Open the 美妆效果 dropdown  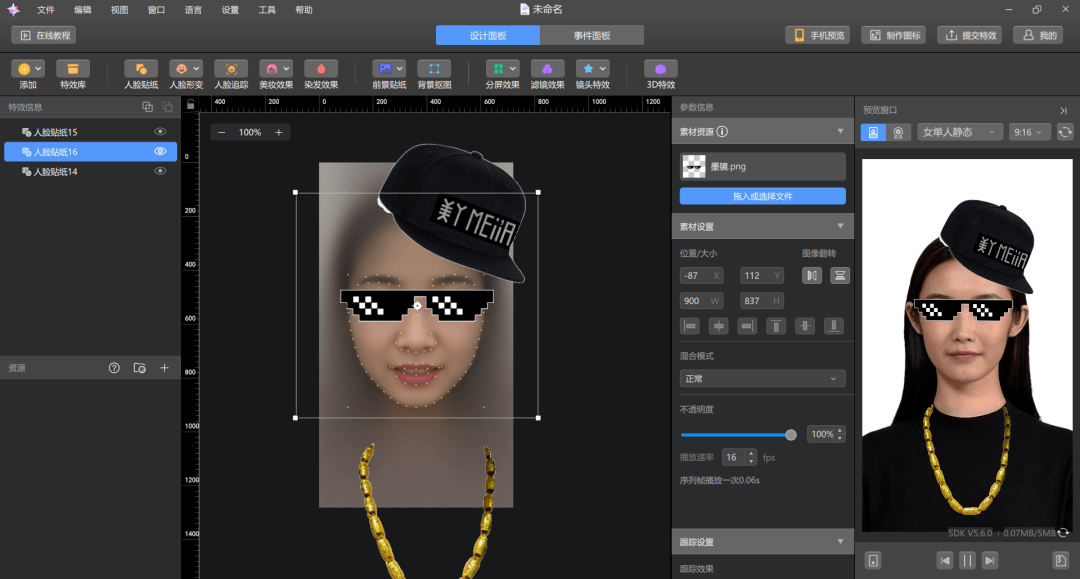[x=286, y=68]
